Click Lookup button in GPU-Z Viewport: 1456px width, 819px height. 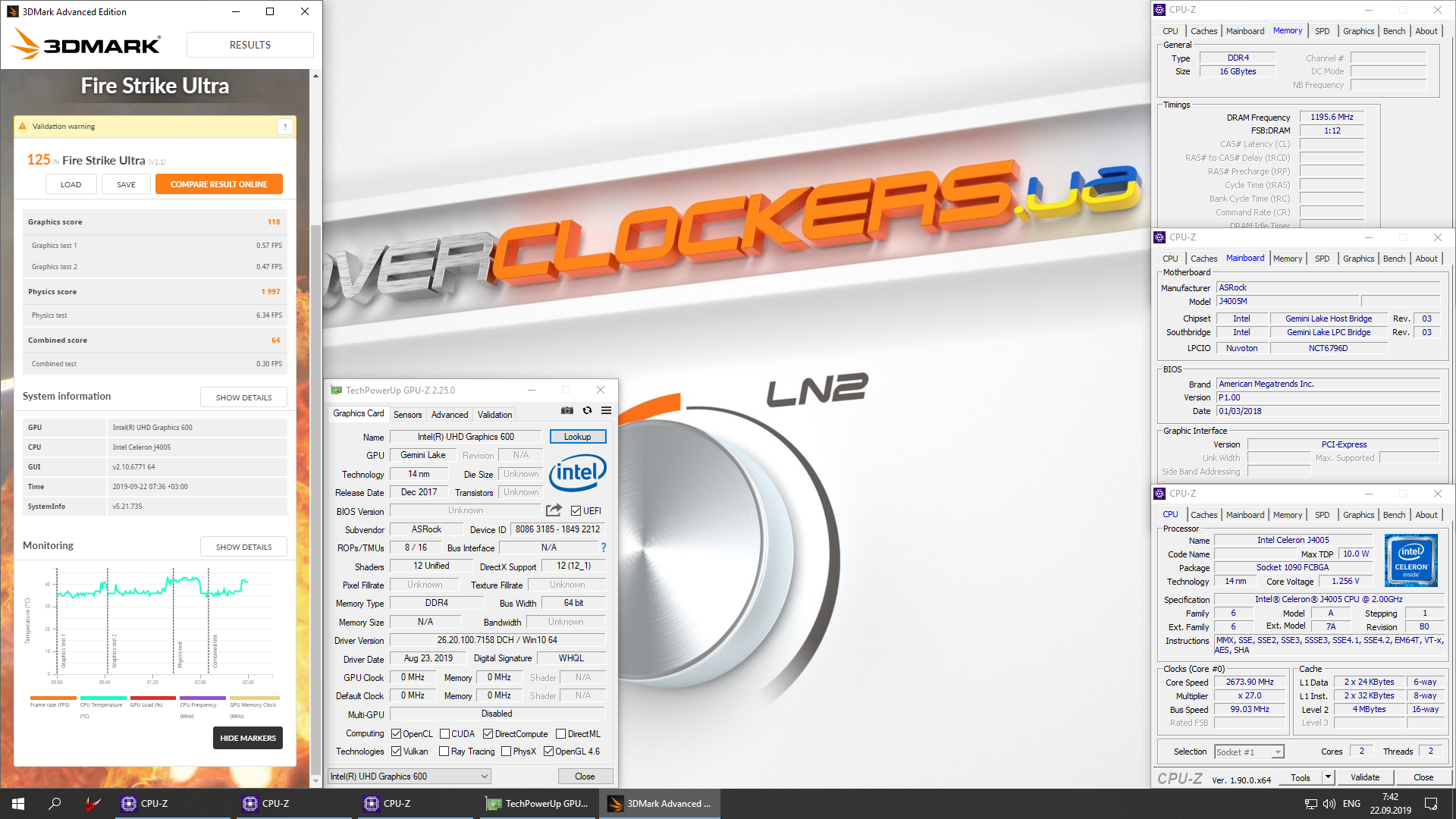(577, 437)
